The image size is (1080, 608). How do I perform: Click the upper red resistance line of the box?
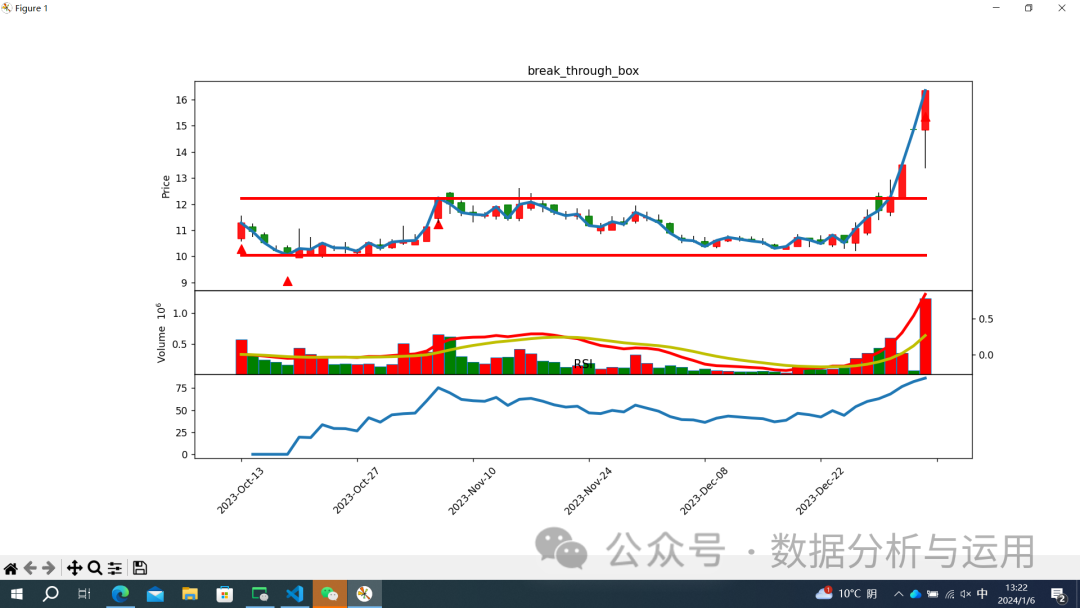[583, 198]
